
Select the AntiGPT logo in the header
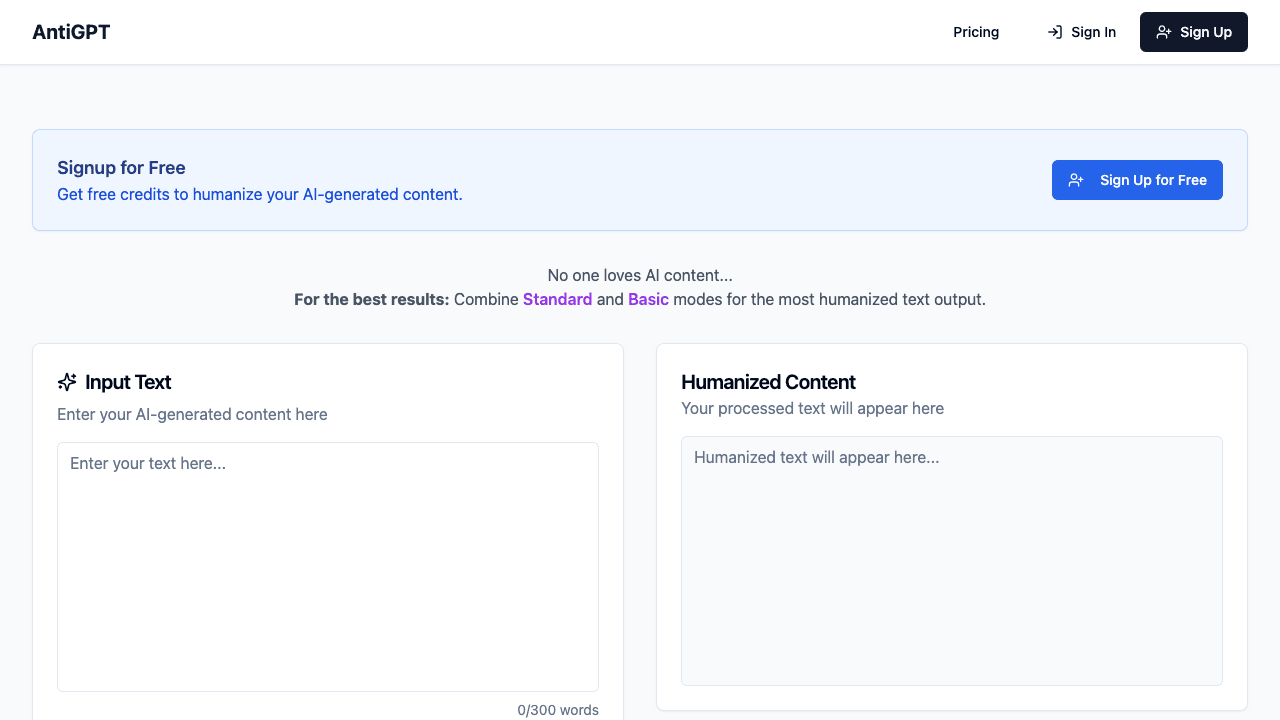point(70,32)
